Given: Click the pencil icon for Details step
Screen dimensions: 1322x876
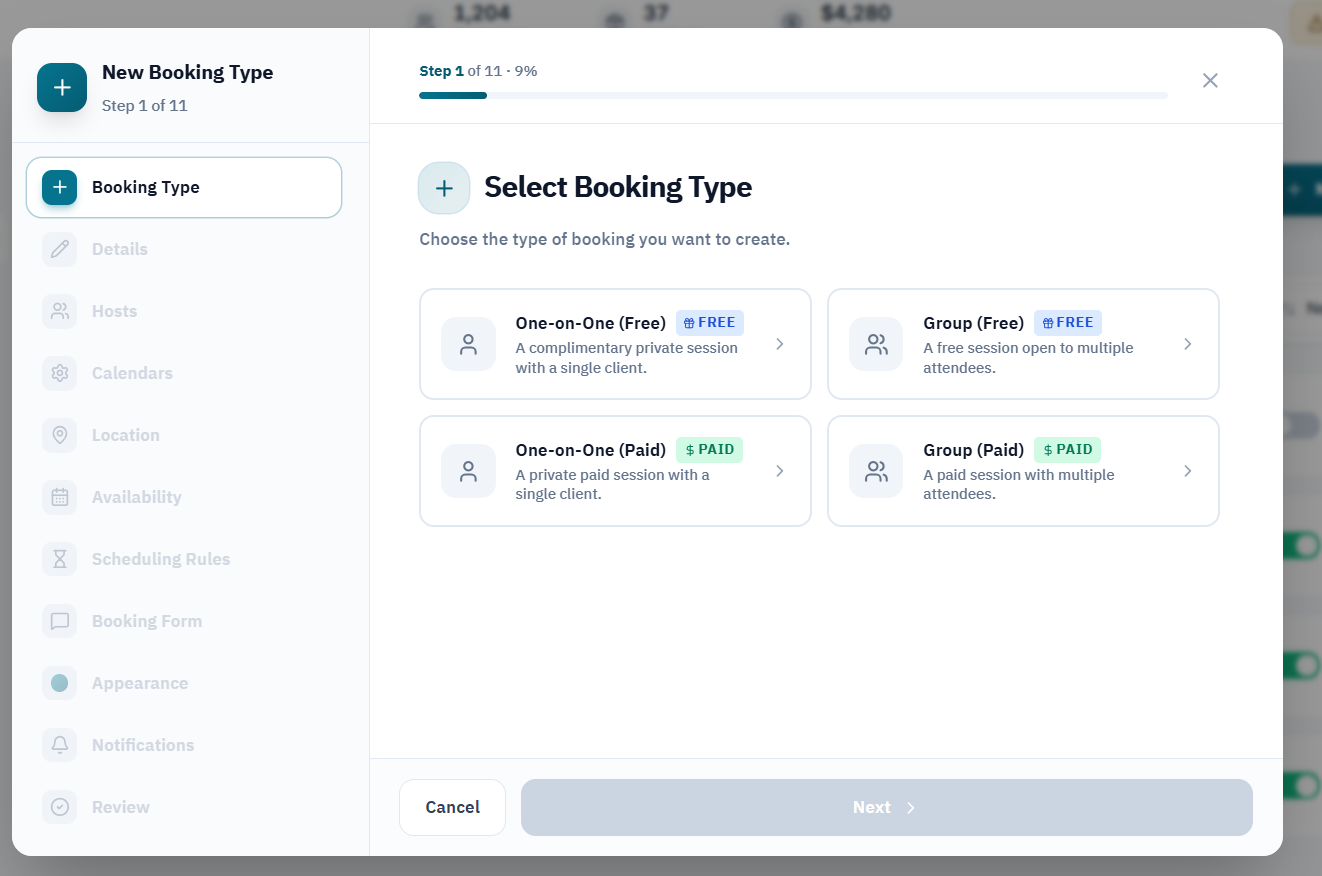Looking at the screenshot, I should 59,249.
